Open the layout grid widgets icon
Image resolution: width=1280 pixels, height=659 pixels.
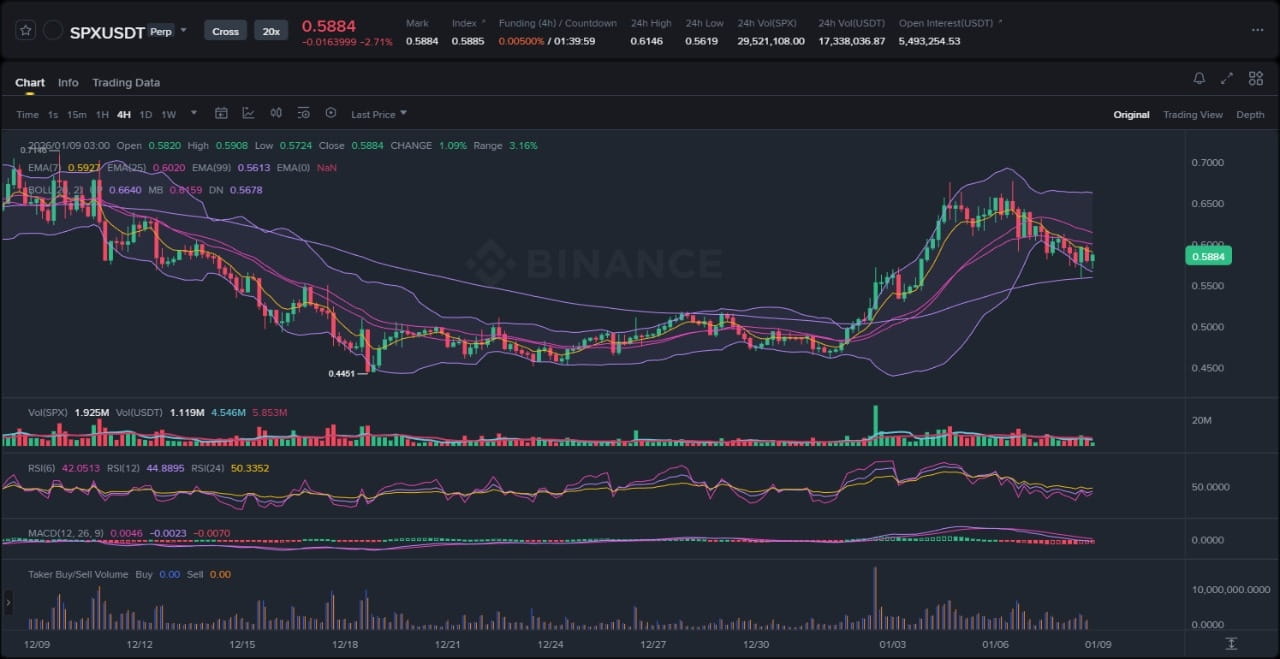[1254, 79]
